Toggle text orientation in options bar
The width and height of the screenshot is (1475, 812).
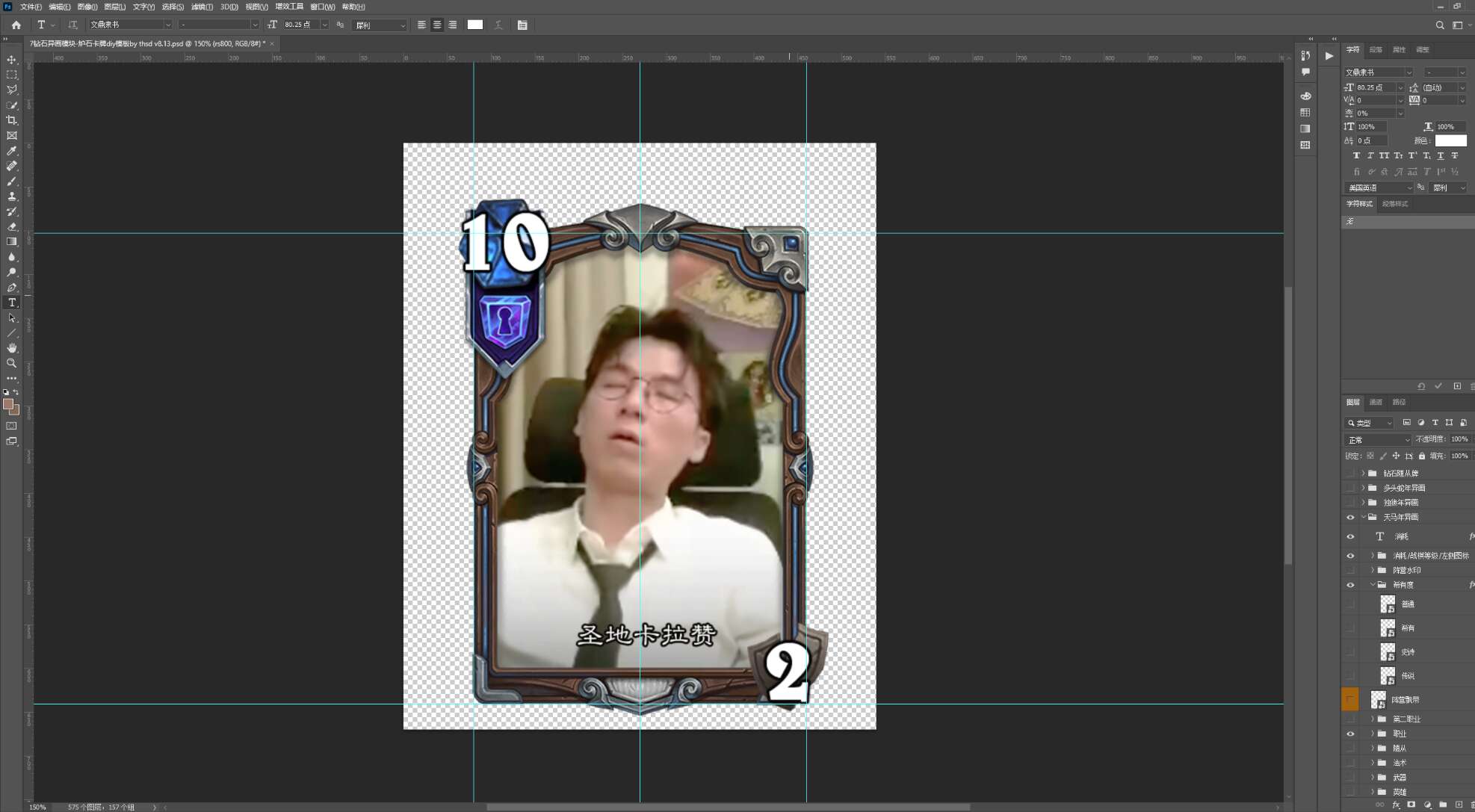pos(72,25)
